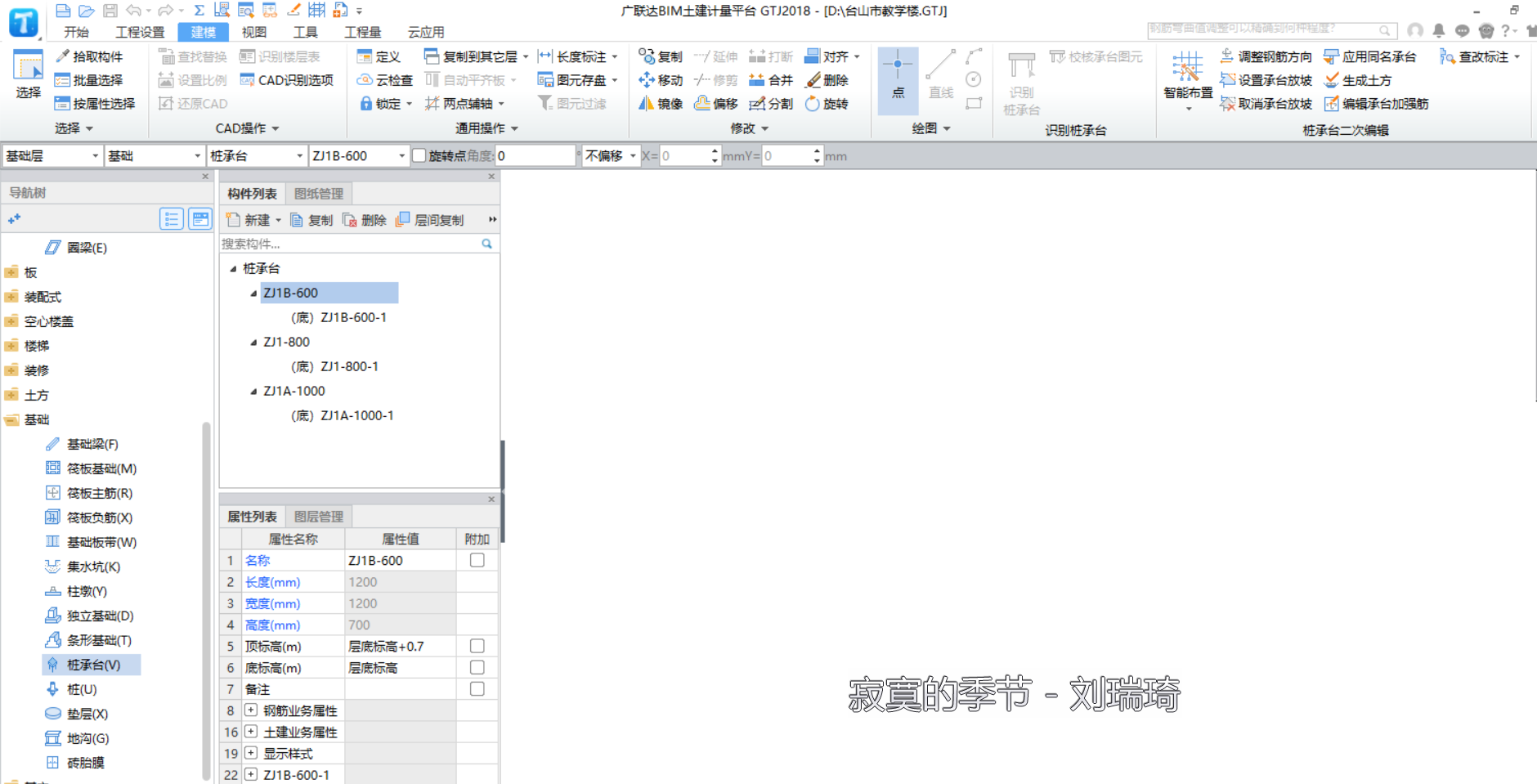The width and height of the screenshot is (1537, 784).
Task: Switch to the 图纸管理 tab
Action: click(x=319, y=194)
